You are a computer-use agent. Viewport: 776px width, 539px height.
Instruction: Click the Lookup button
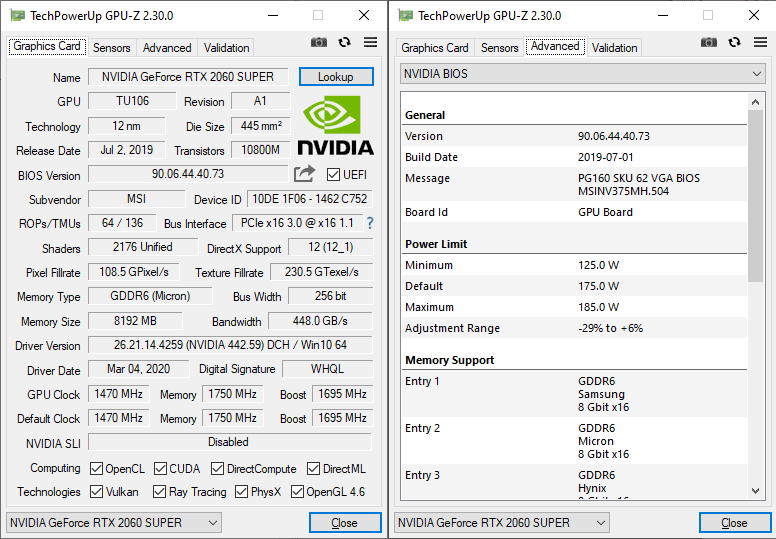336,77
